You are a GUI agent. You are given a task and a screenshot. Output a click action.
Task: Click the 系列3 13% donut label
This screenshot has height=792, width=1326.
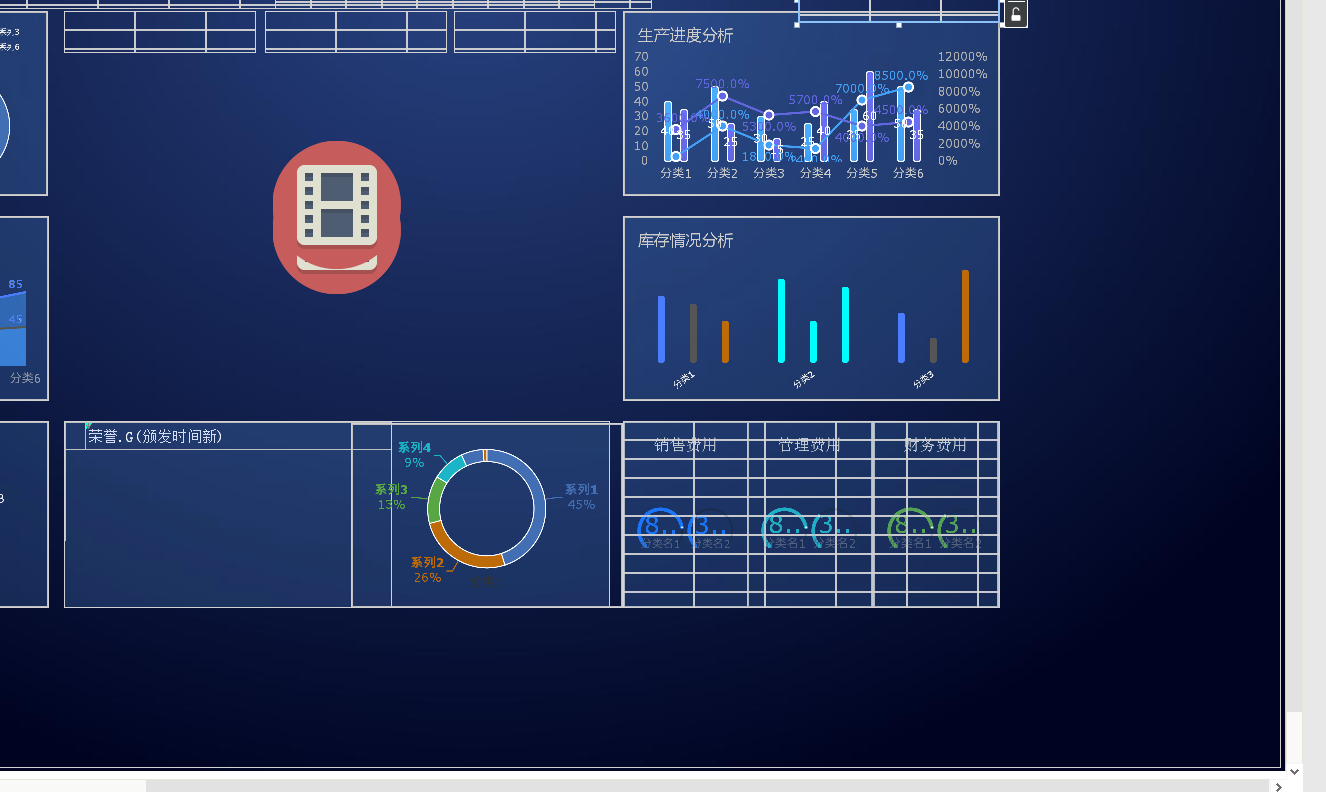coord(392,497)
